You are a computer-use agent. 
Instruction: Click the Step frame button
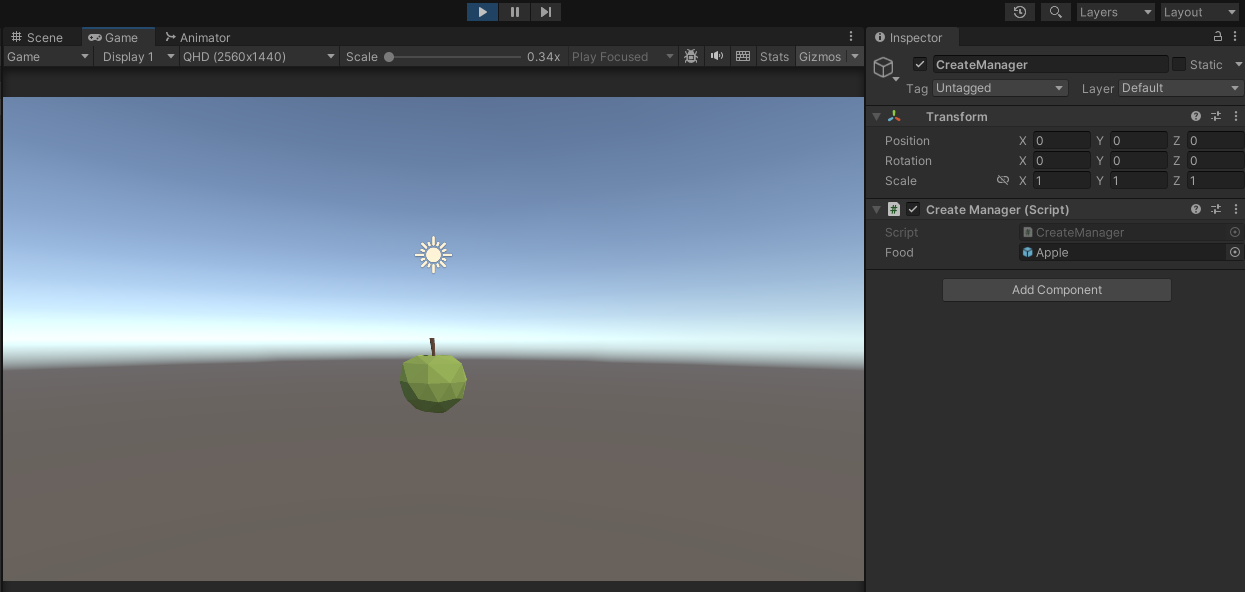click(x=545, y=12)
